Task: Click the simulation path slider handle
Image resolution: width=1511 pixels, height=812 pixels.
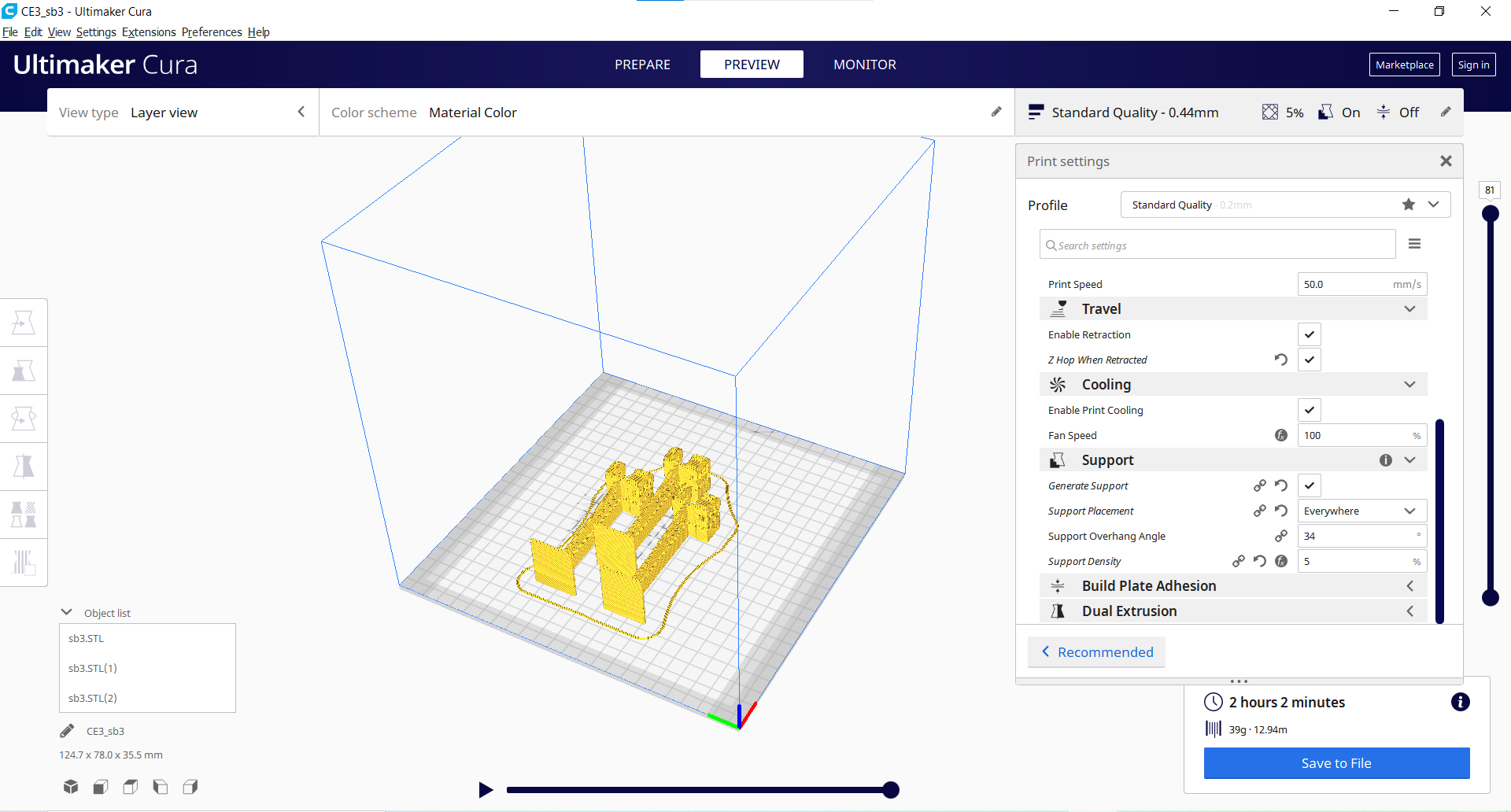Action: pyautogui.click(x=891, y=790)
